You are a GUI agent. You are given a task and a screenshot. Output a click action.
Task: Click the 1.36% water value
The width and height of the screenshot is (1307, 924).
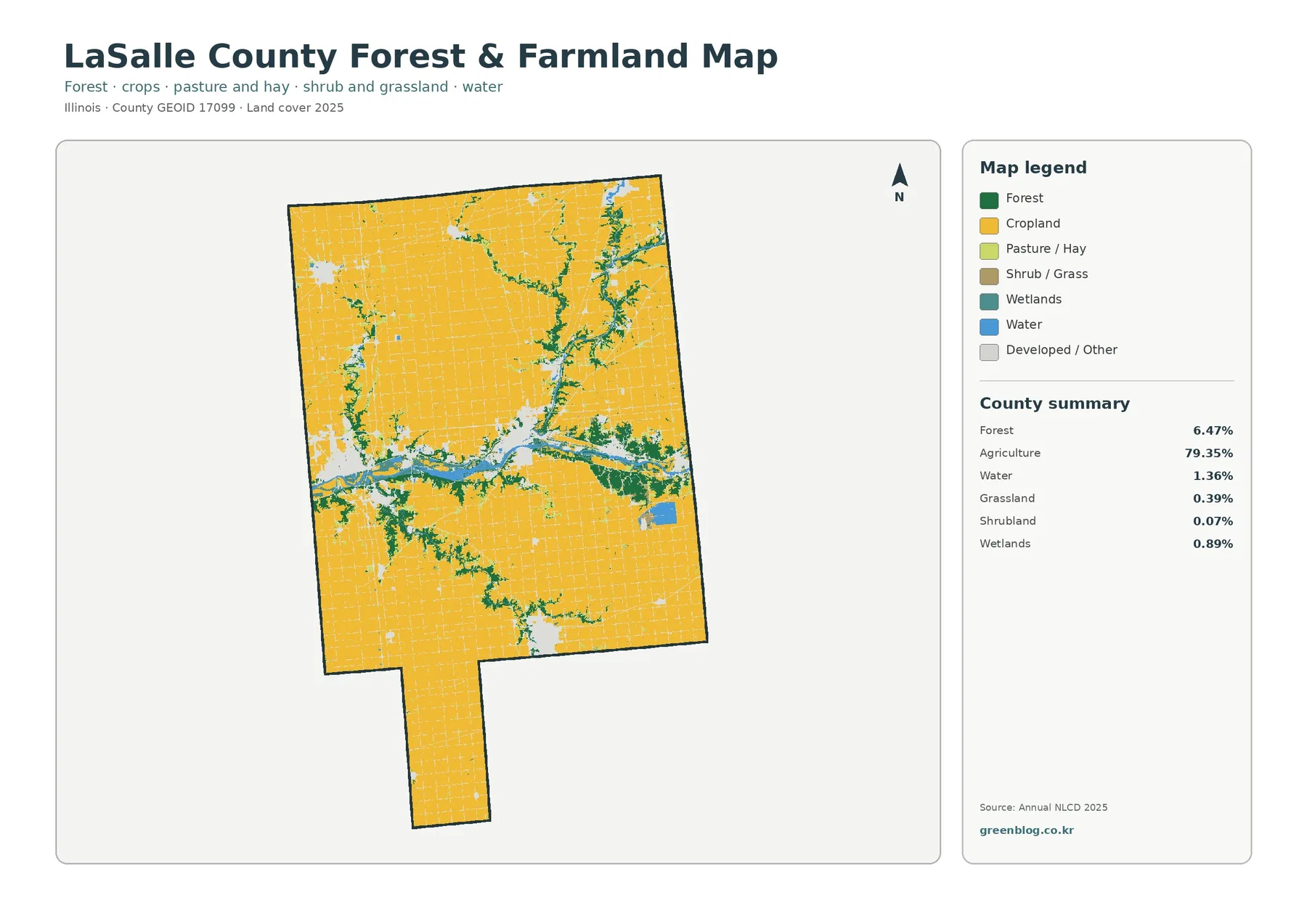[x=1213, y=476]
